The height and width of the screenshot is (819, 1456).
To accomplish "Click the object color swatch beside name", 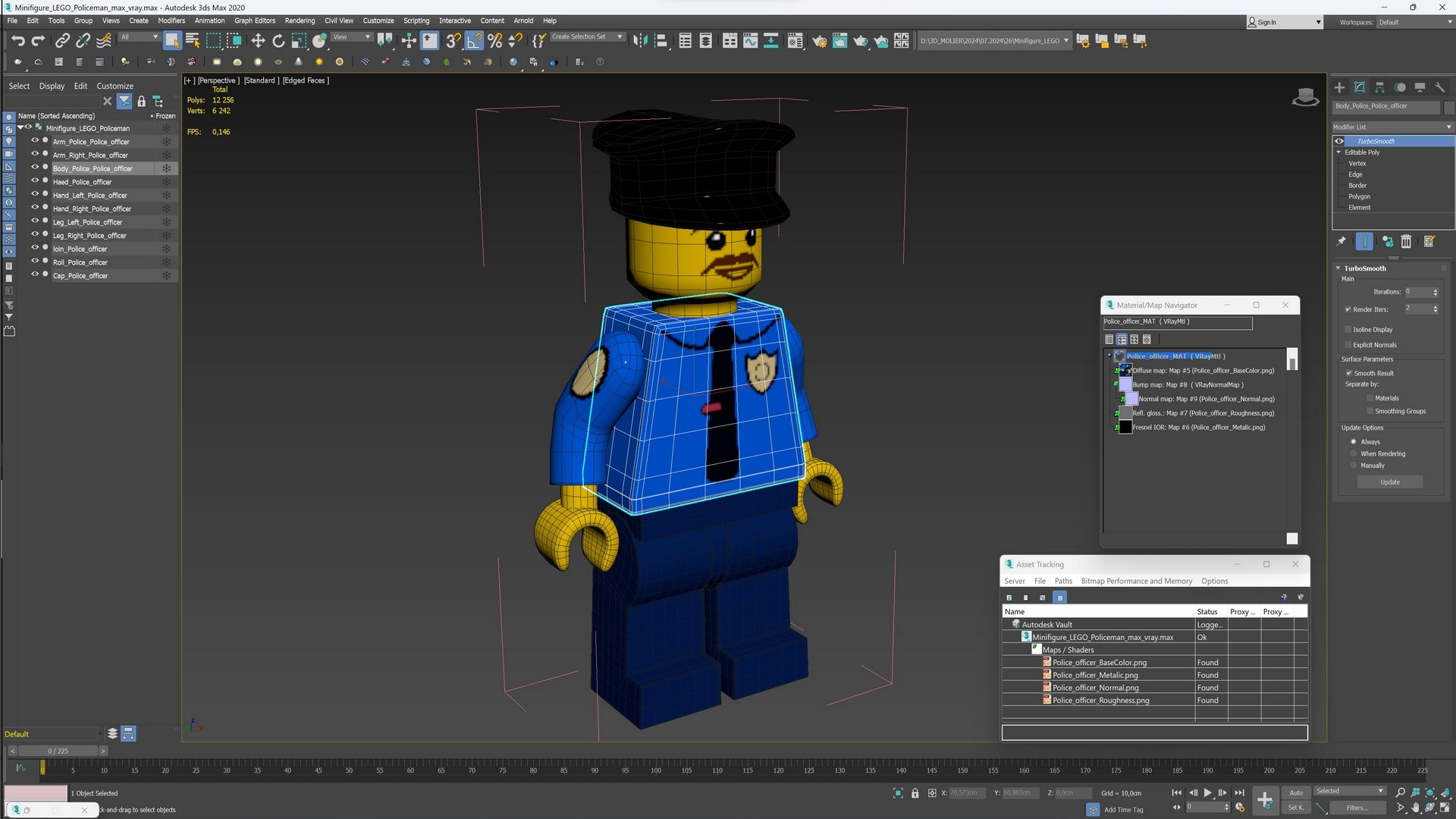I will tap(1449, 106).
